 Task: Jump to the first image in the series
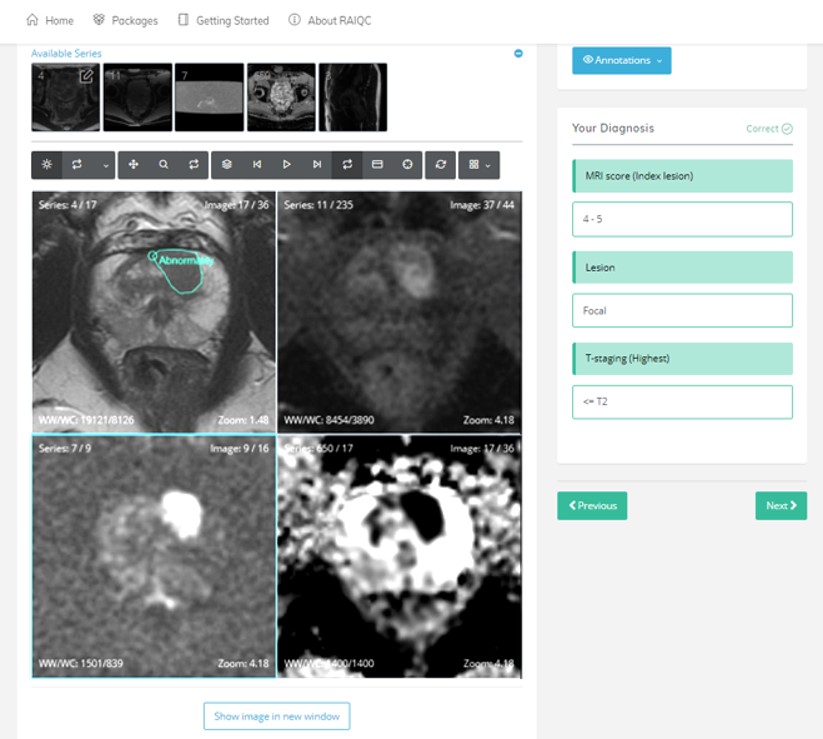(257, 165)
